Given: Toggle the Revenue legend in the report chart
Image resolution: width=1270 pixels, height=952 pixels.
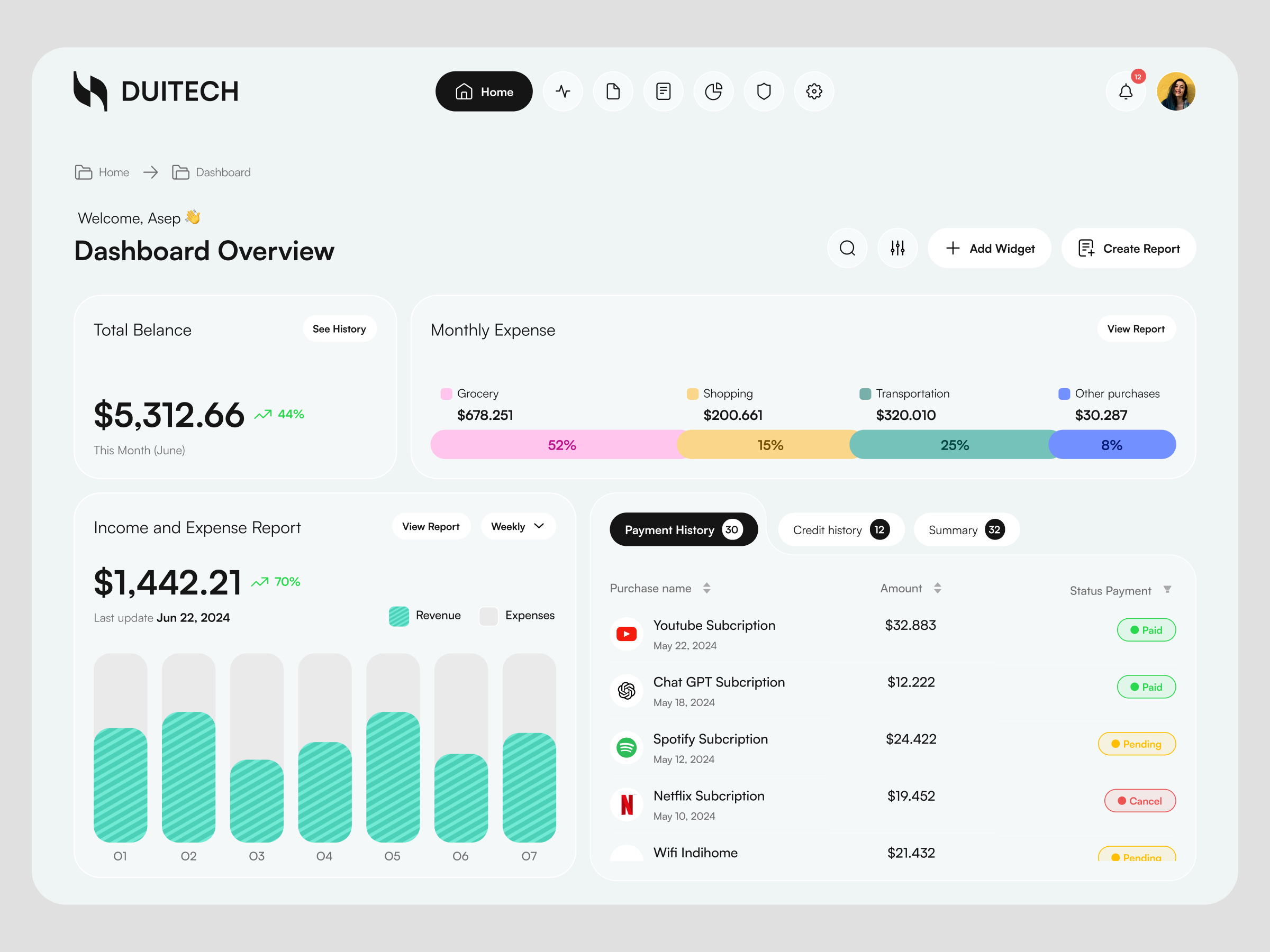Looking at the screenshot, I should [x=425, y=615].
